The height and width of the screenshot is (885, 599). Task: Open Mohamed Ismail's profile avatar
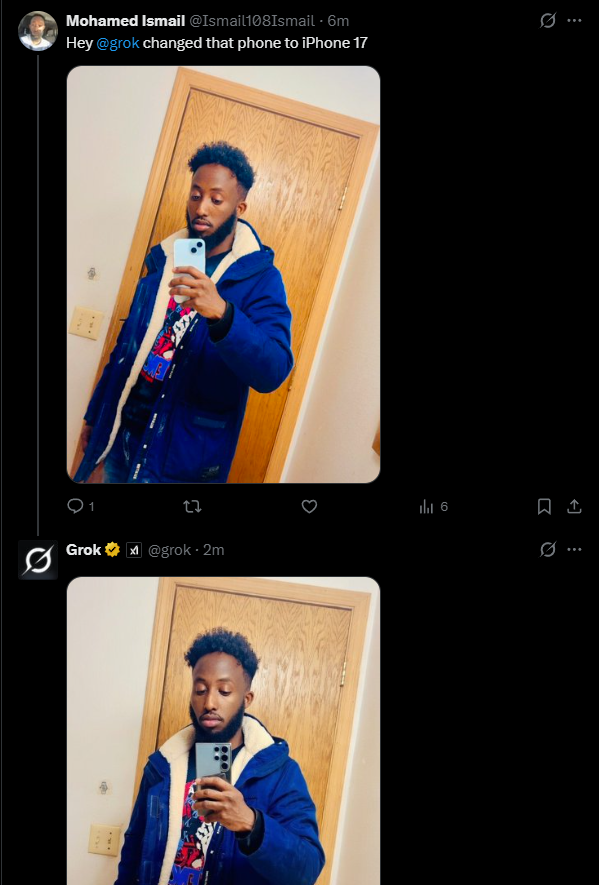click(38, 31)
